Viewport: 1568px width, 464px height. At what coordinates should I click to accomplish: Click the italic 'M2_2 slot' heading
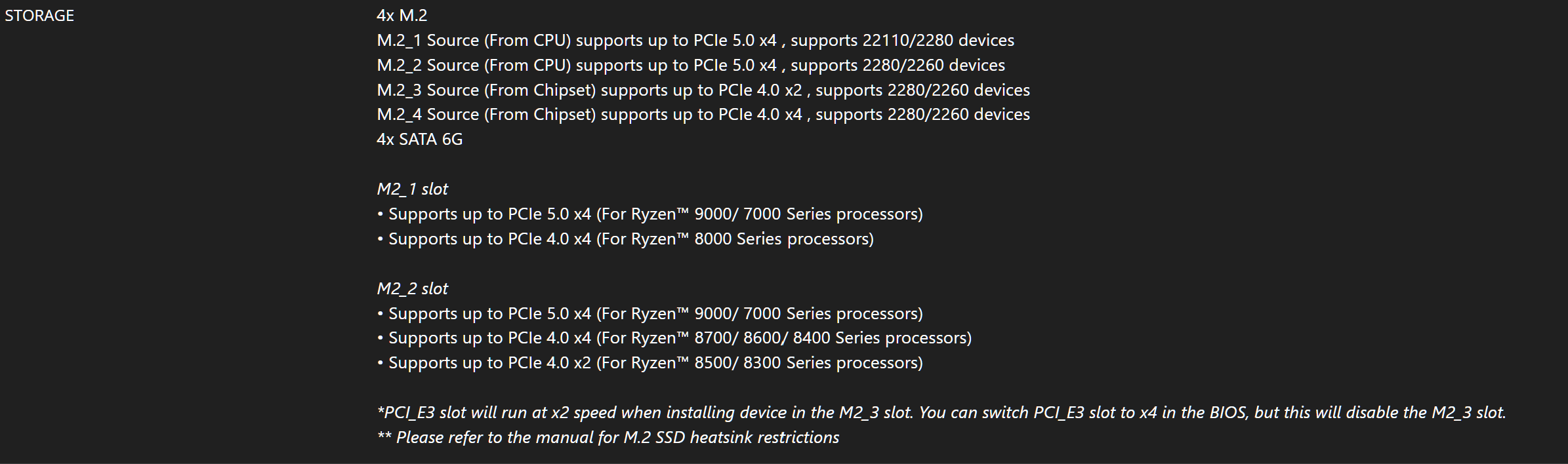(x=413, y=289)
